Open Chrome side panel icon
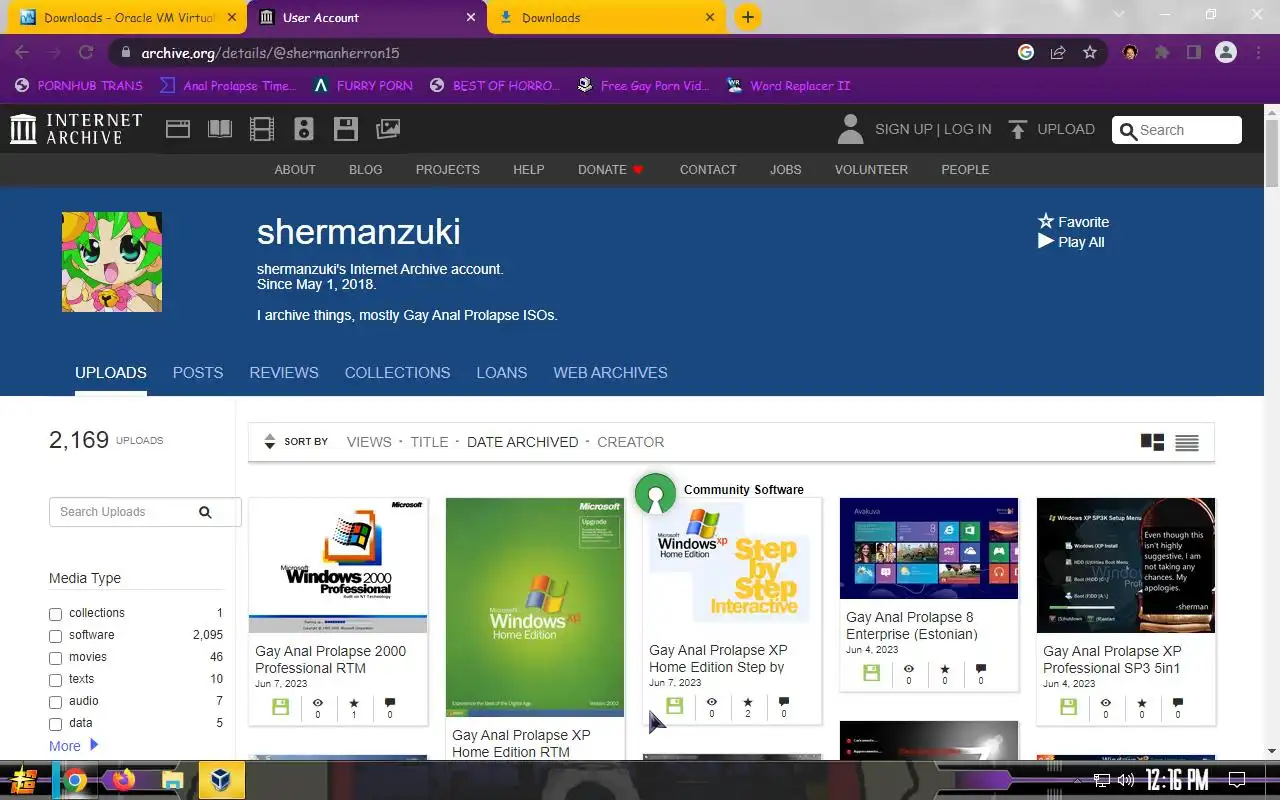Viewport: 1280px width, 800px height. (1194, 53)
